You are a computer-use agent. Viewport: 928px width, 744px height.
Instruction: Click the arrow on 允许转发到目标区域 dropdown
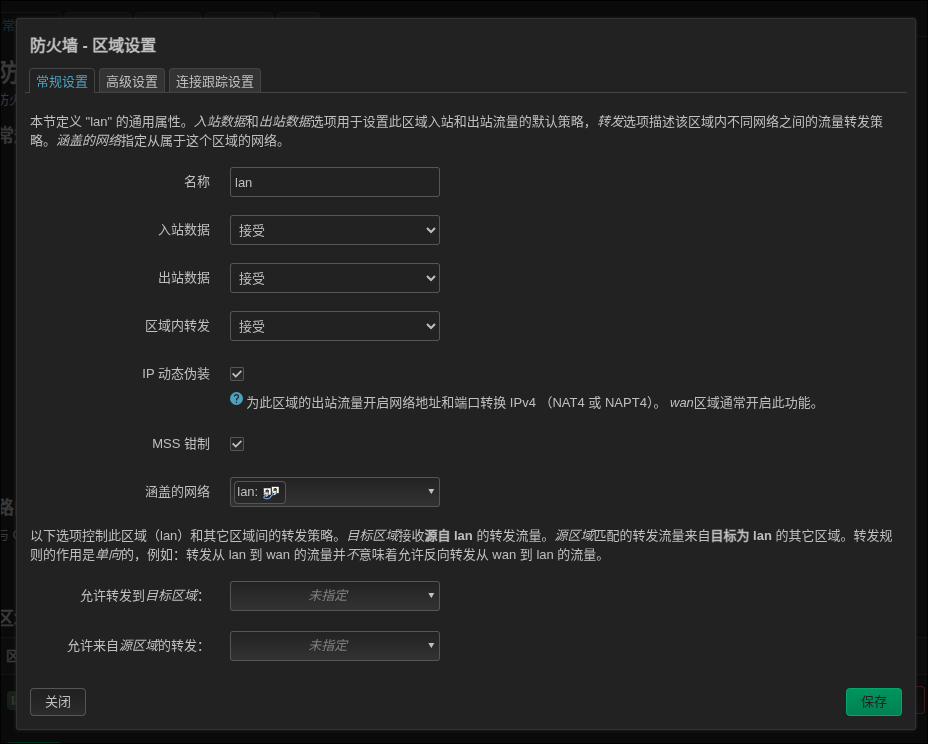[431, 595]
